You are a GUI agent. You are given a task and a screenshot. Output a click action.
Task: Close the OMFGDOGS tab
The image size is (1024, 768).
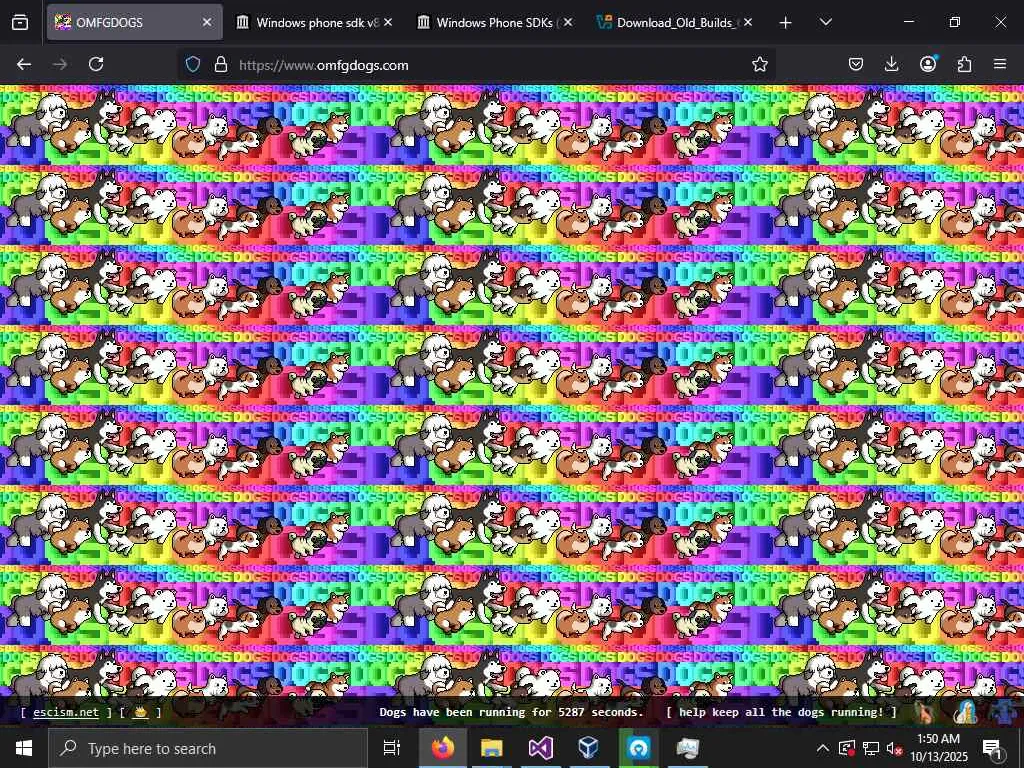(x=207, y=22)
